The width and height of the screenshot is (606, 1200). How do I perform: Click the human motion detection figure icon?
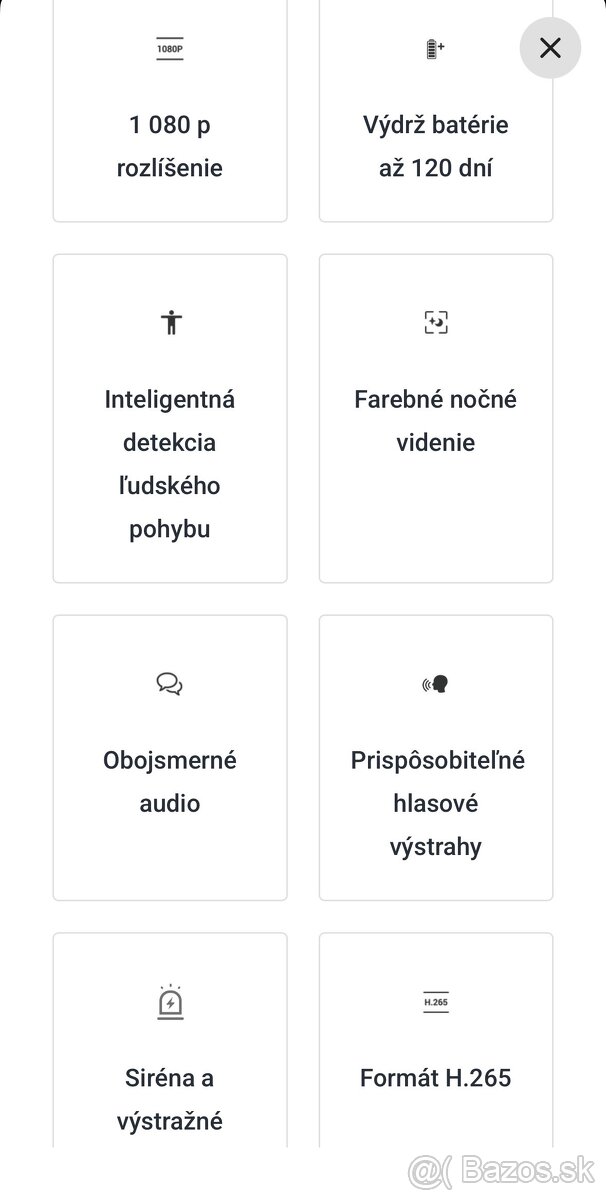(x=170, y=322)
